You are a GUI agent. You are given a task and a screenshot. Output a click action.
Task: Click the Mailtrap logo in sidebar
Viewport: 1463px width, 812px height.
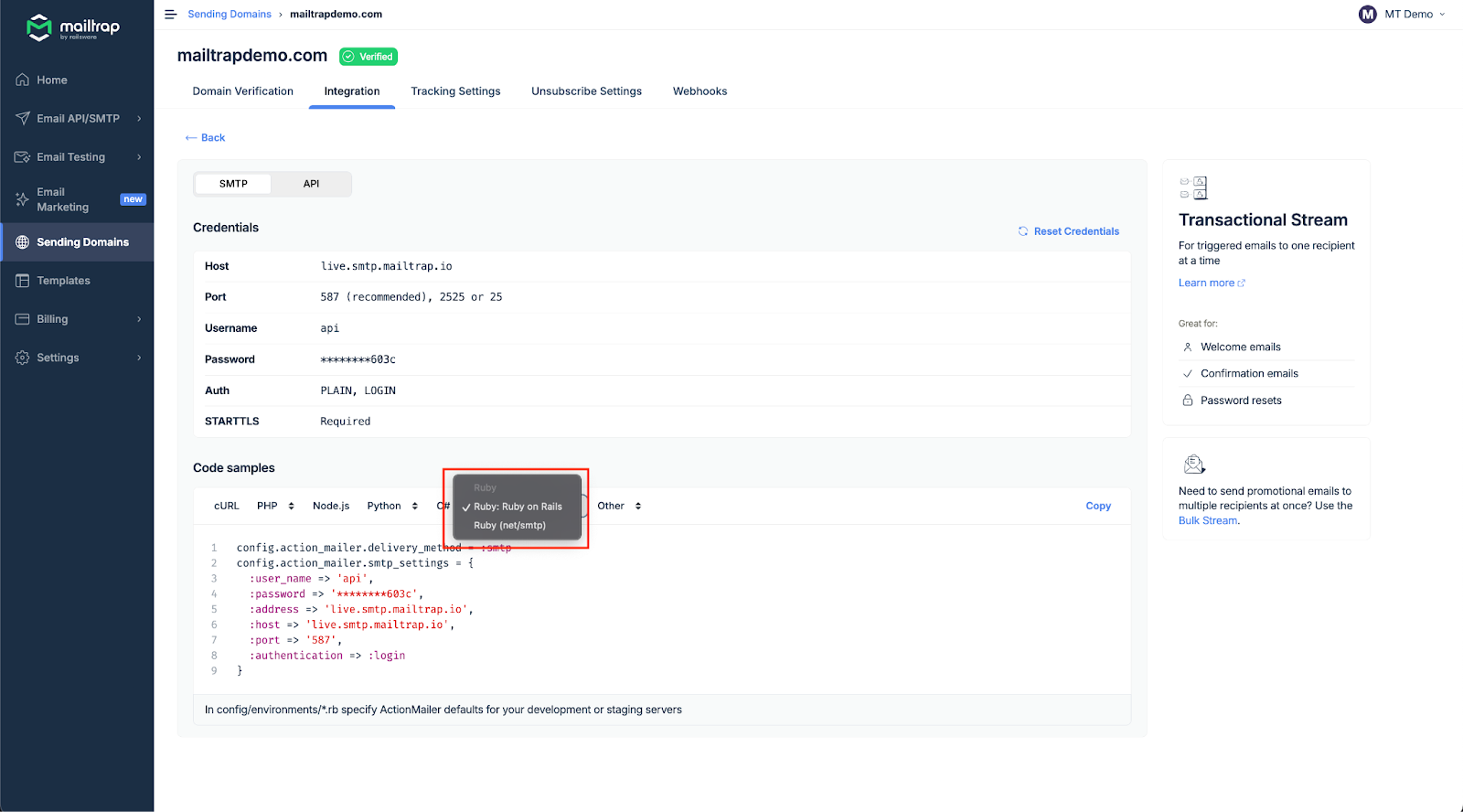[x=73, y=27]
